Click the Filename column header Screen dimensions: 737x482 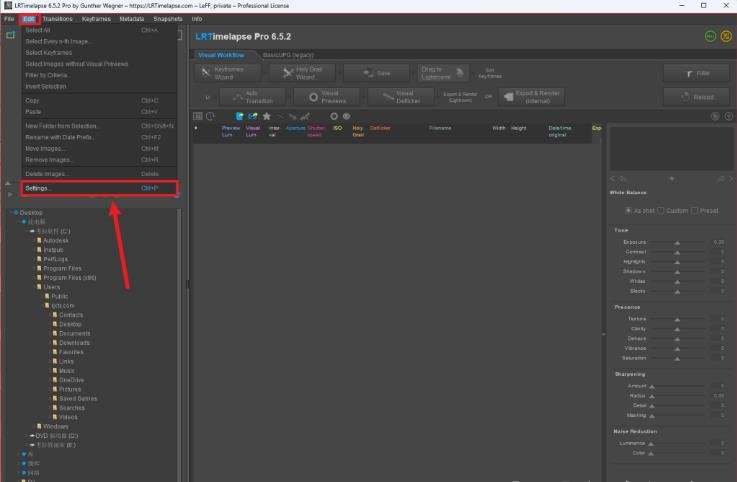440,128
